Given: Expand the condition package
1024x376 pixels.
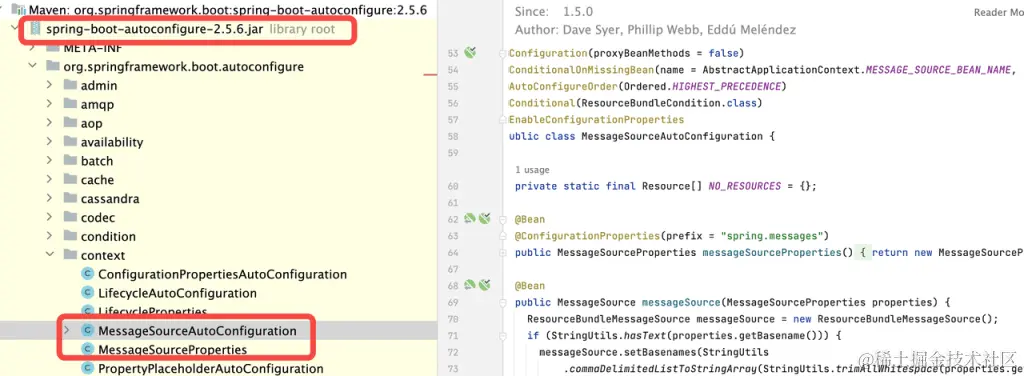Looking at the screenshot, I should [x=50, y=237].
